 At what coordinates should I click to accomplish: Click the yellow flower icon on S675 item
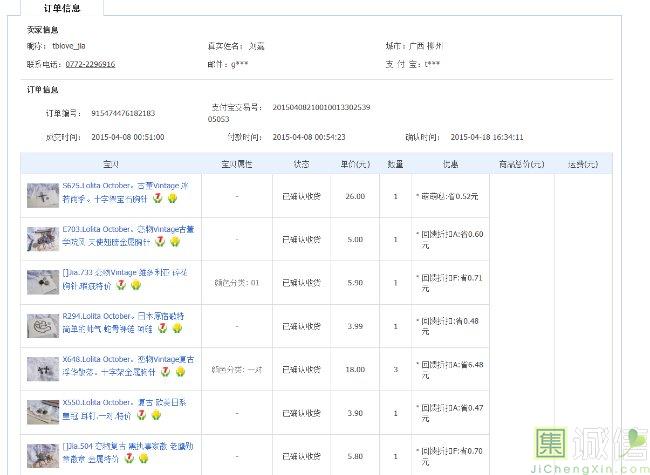(172, 199)
